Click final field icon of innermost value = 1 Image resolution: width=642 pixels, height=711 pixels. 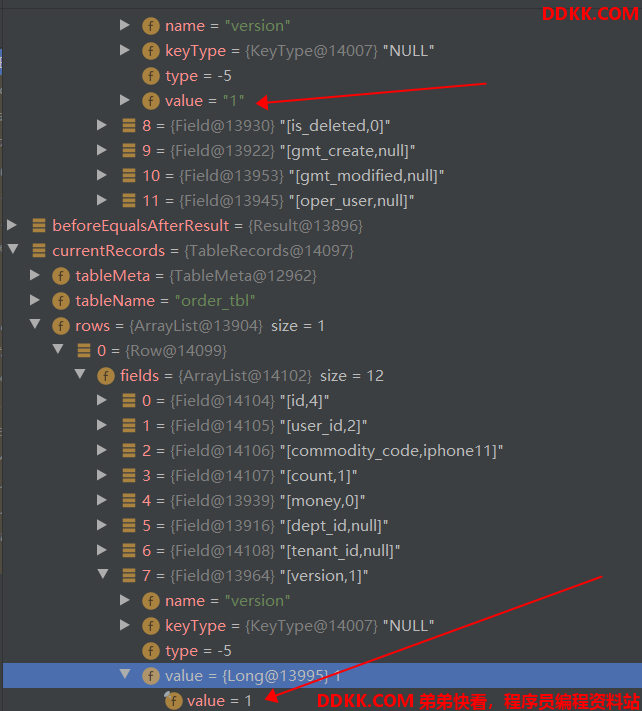coord(173,701)
